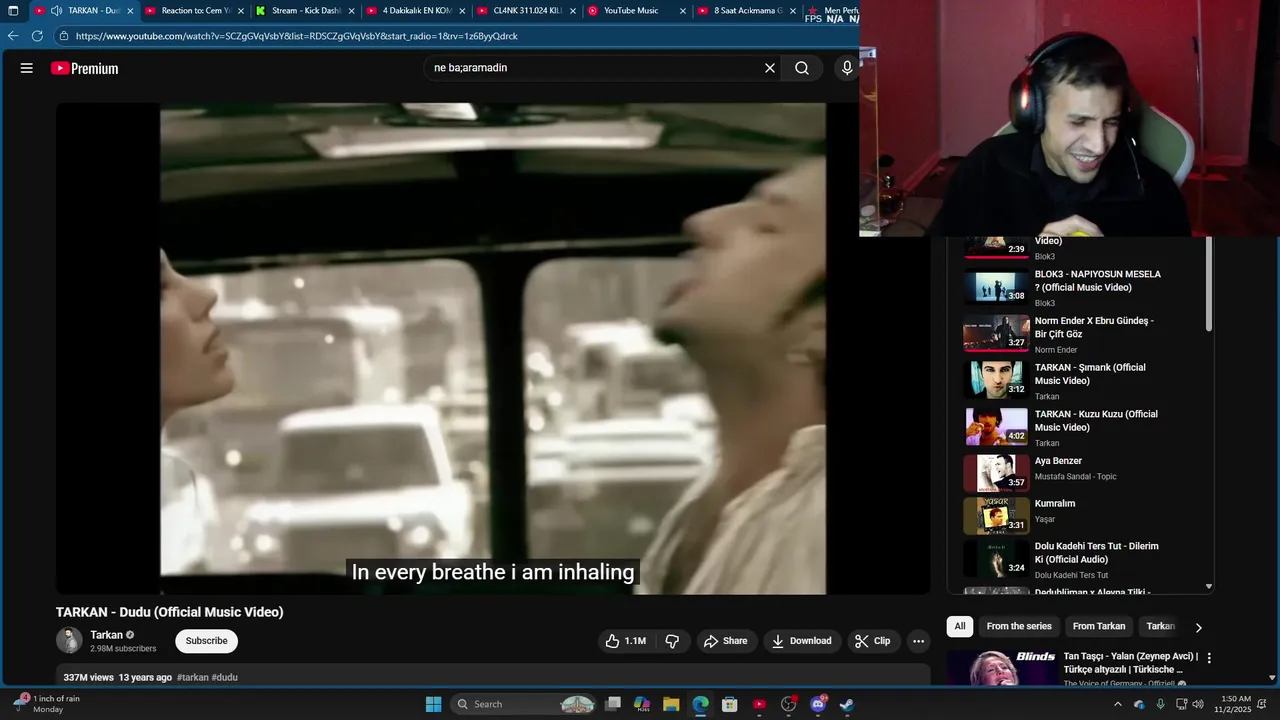Dislike the Dudu video
Viewport: 1280px width, 720px height.
coord(673,641)
